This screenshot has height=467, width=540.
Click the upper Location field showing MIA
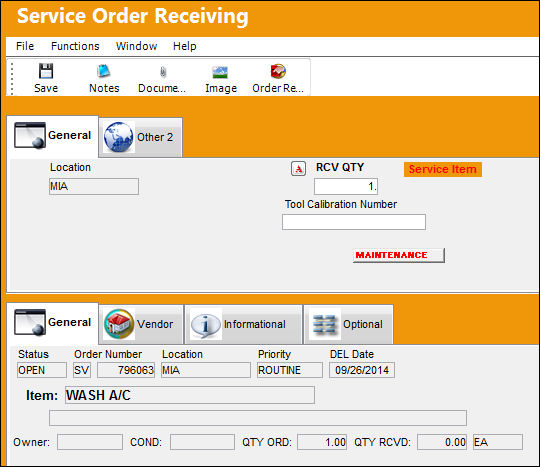coord(94,186)
